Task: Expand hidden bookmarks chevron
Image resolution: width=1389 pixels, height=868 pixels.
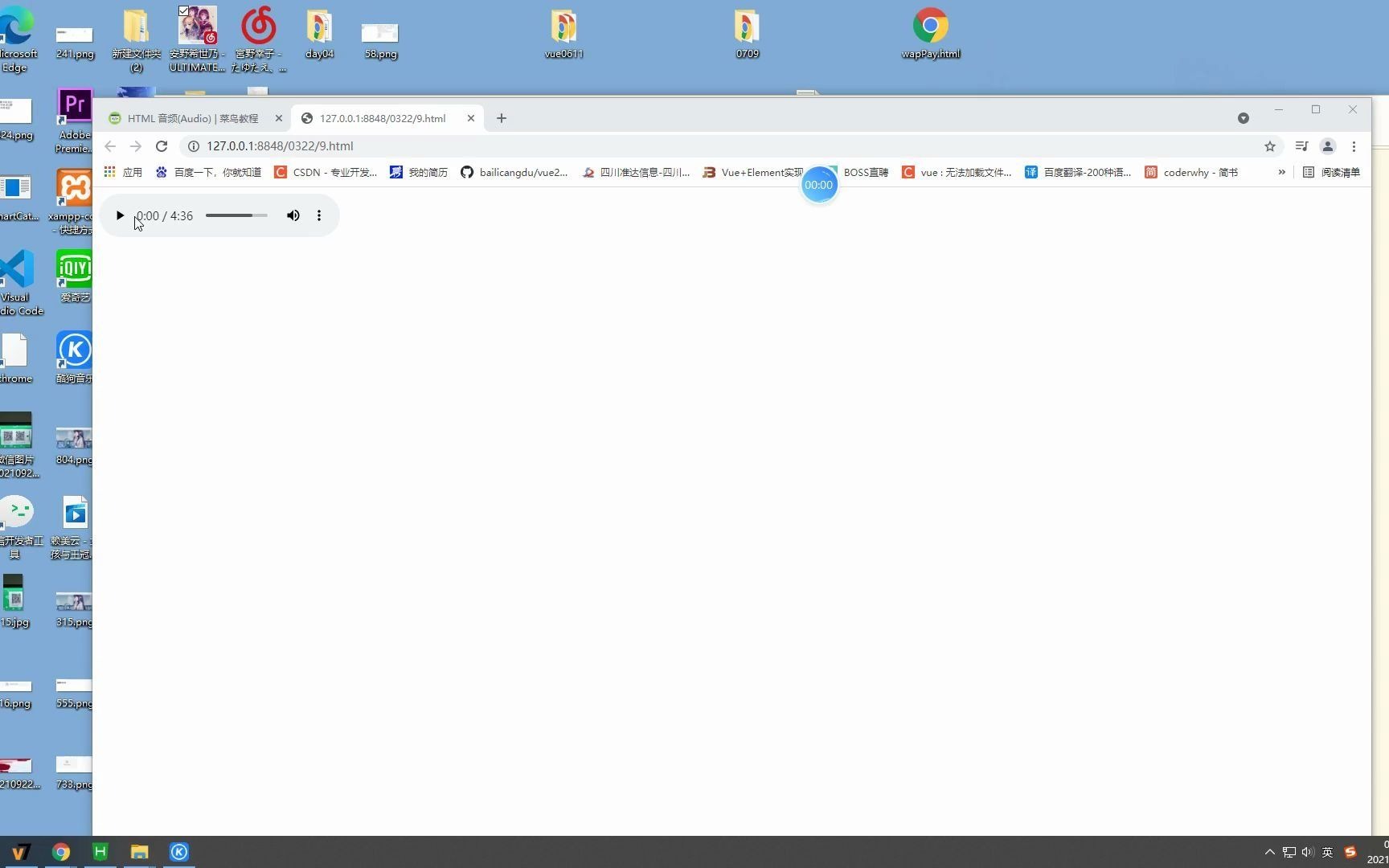Action: click(1281, 172)
